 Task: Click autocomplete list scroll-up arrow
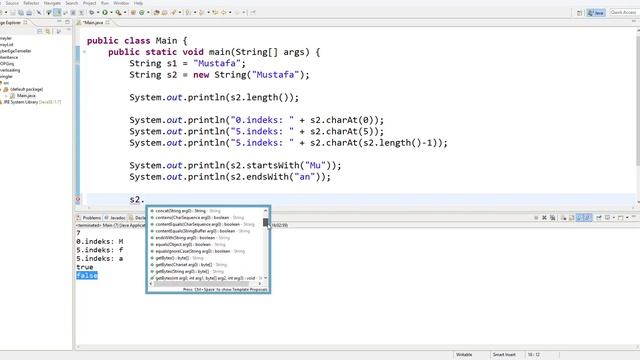click(266, 211)
